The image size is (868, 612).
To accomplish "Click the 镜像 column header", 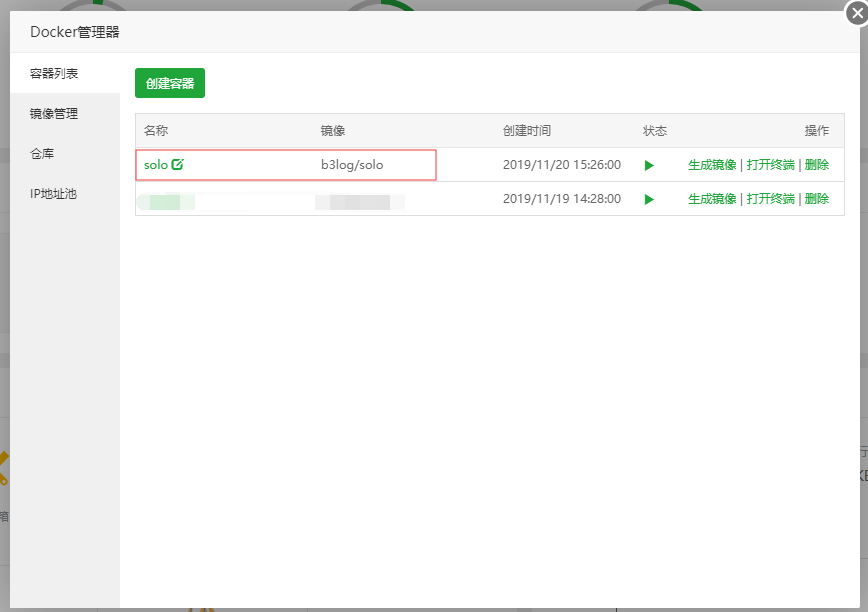I will pyautogui.click(x=333, y=131).
